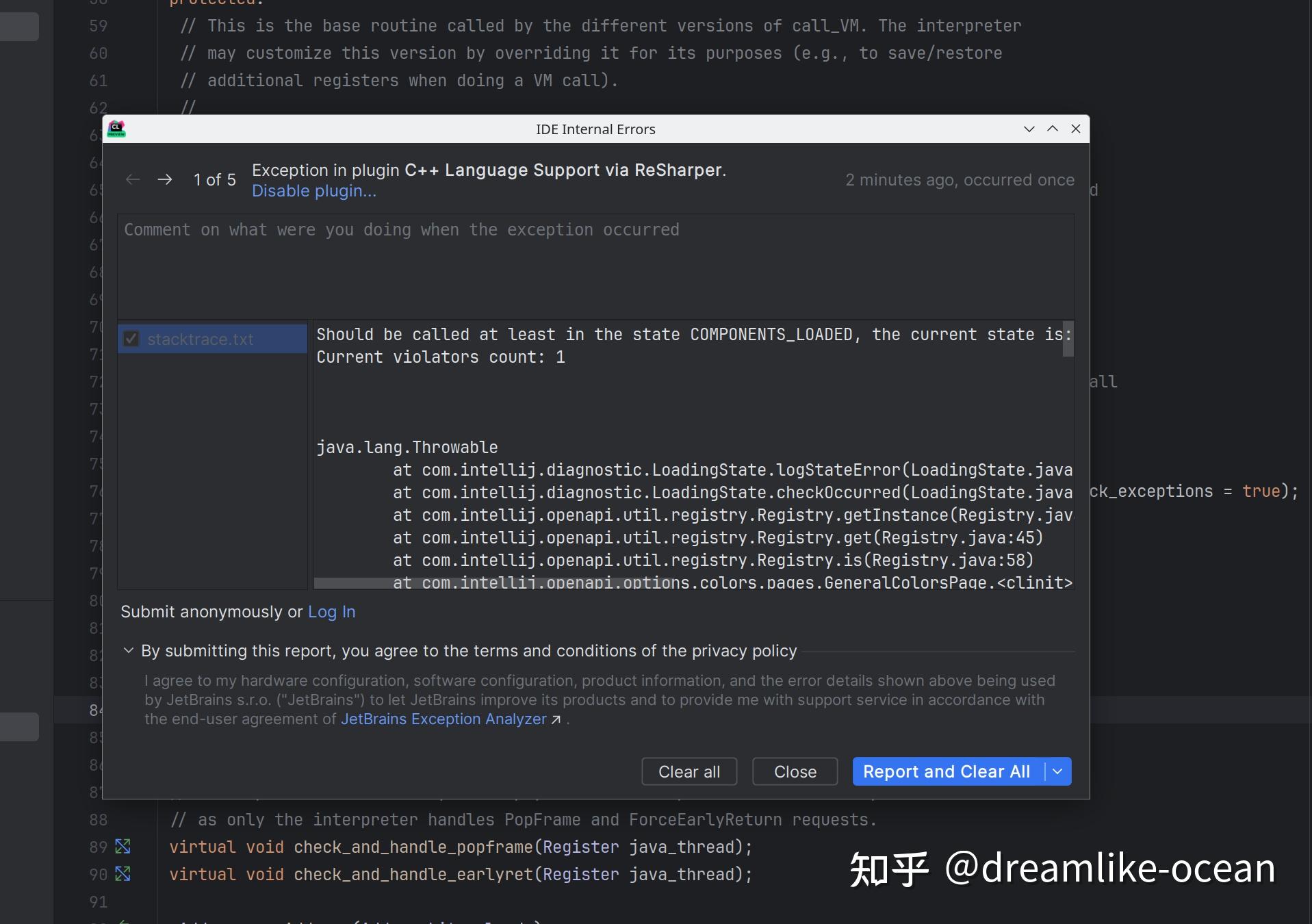Collapse the privacy policy agreement section
1312x924 pixels.
[129, 651]
